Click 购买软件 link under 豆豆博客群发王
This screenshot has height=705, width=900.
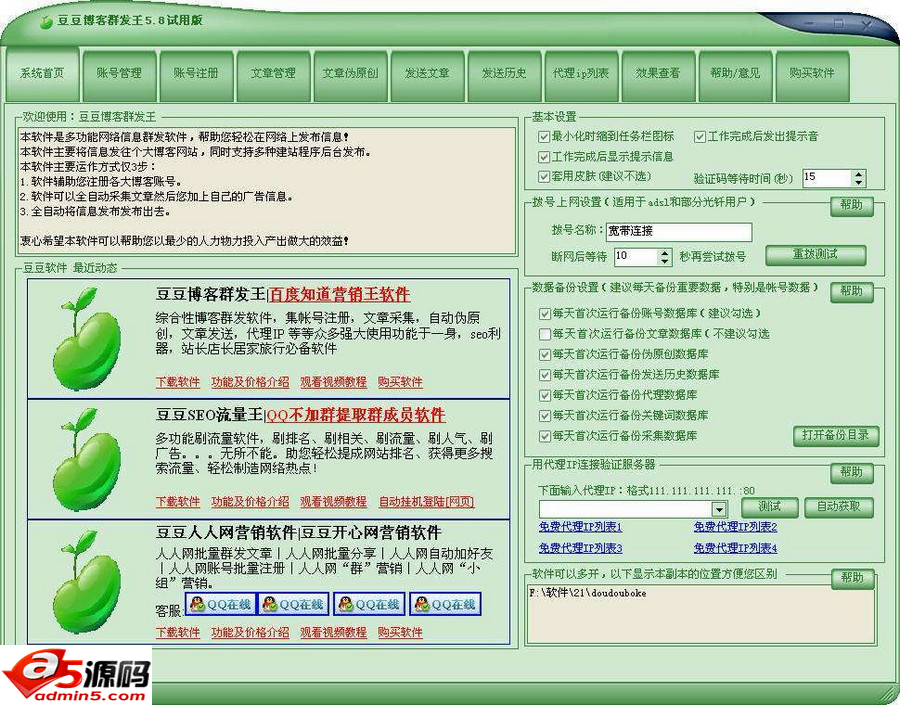(400, 382)
